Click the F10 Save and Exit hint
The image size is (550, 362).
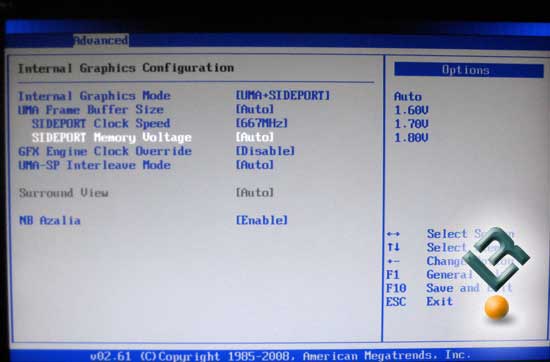449,288
